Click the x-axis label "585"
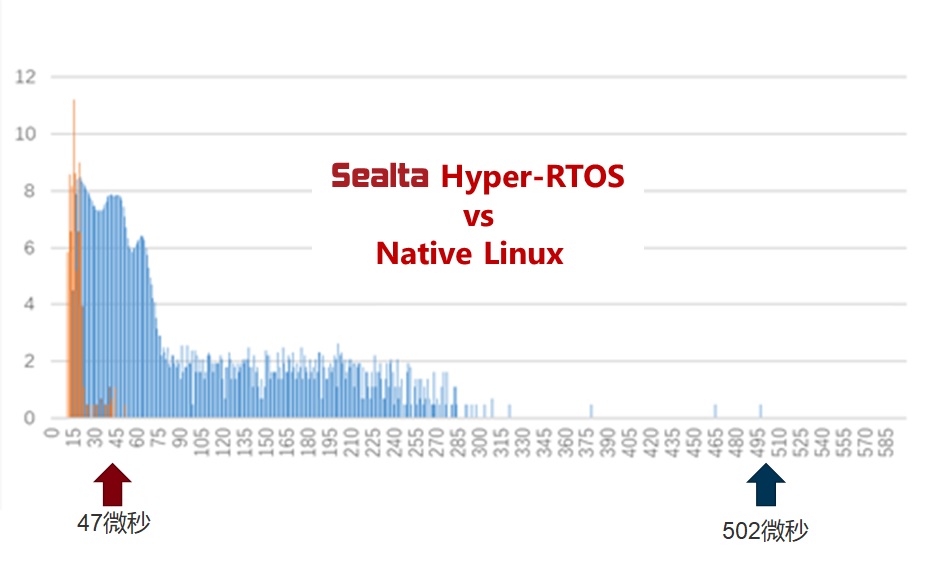925x575 pixels. coord(887,442)
